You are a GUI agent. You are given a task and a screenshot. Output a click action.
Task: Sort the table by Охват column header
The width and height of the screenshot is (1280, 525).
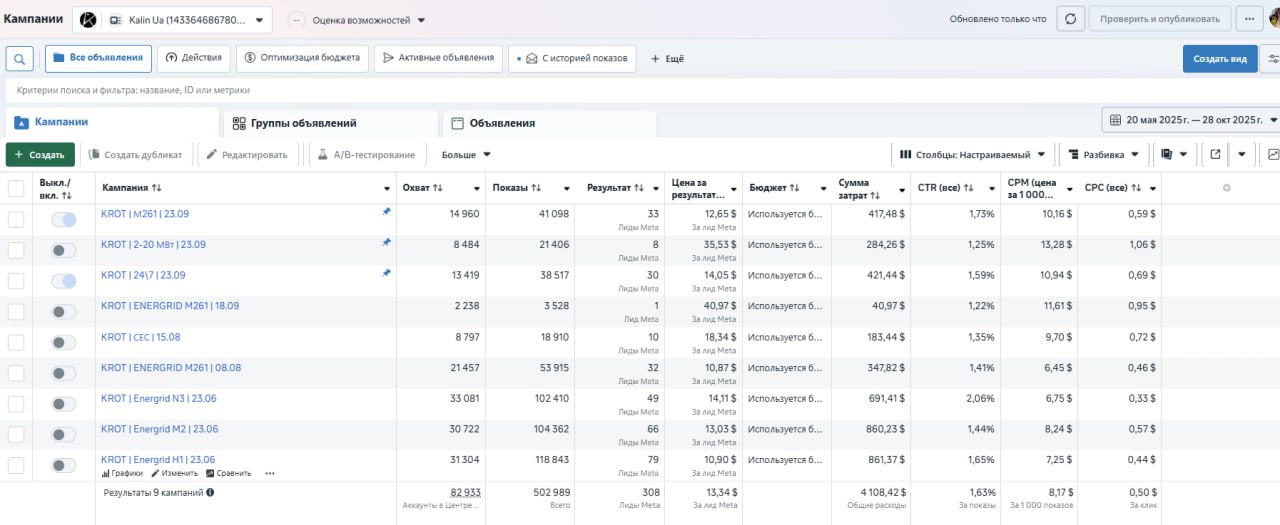coord(422,188)
